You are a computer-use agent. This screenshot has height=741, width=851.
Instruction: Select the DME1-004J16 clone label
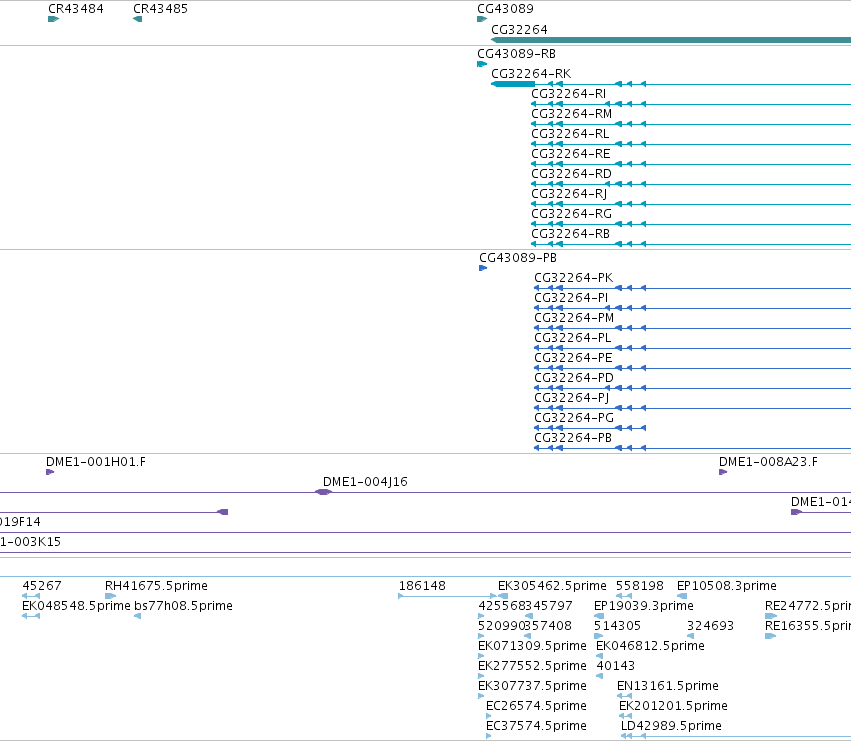(365, 482)
